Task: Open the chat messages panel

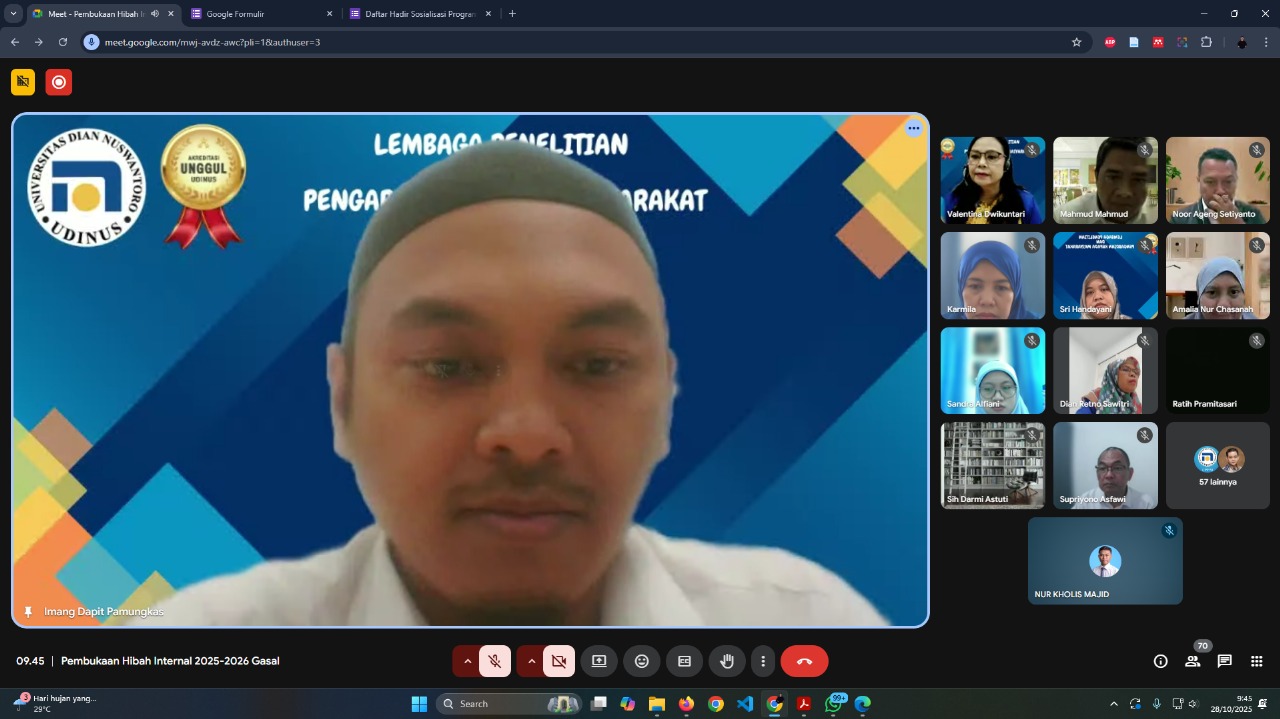Action: [1224, 661]
